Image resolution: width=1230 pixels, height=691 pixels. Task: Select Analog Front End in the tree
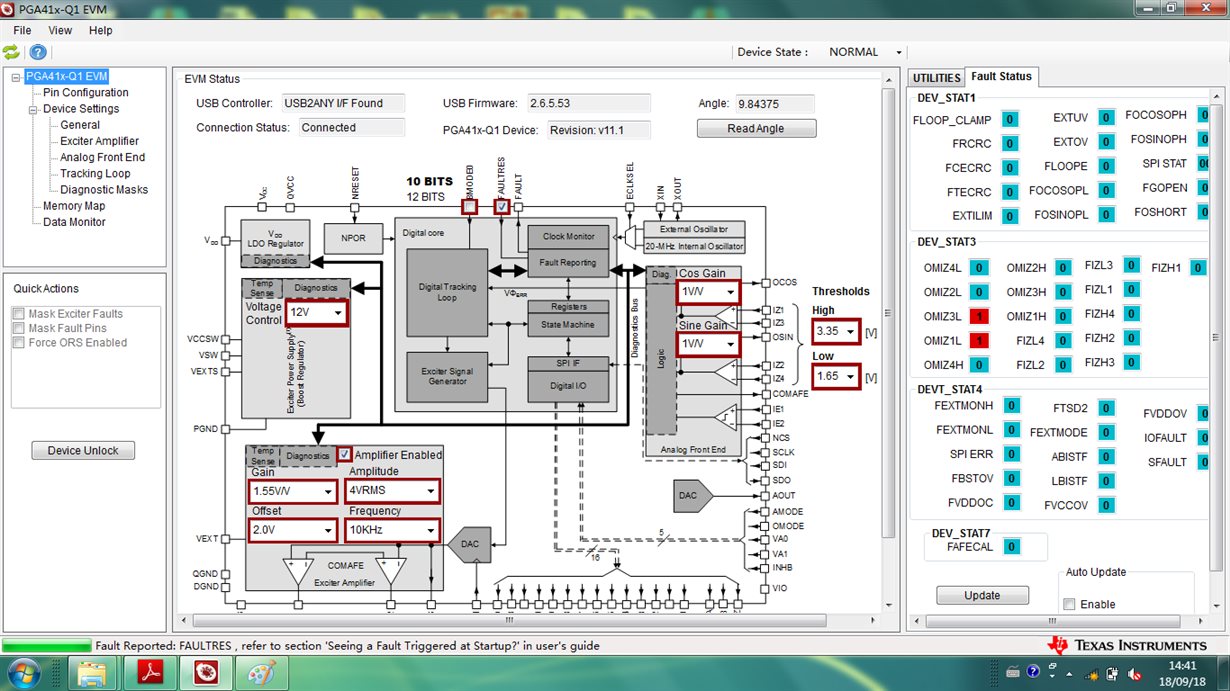coord(103,157)
